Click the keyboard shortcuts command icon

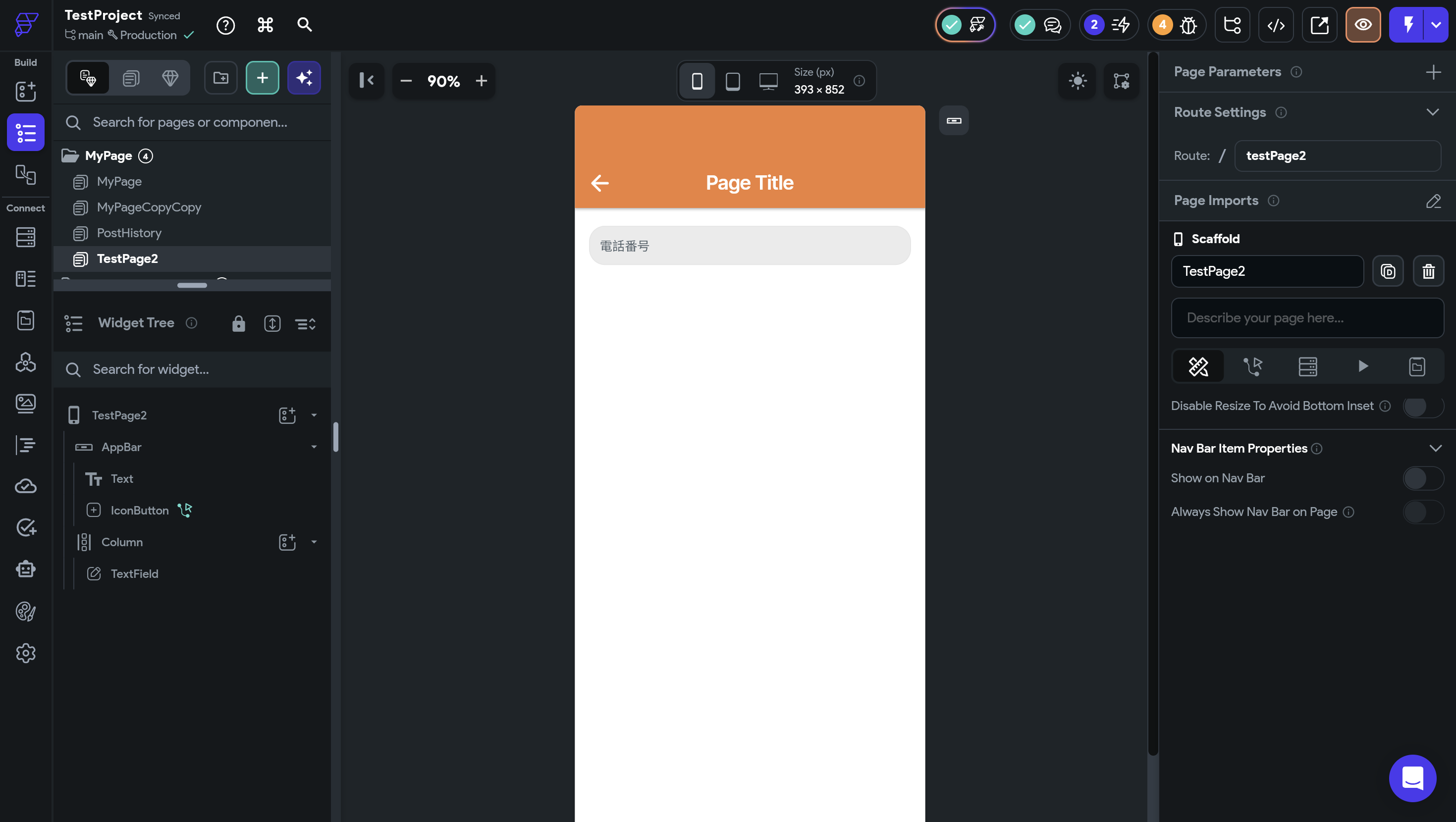tap(265, 25)
